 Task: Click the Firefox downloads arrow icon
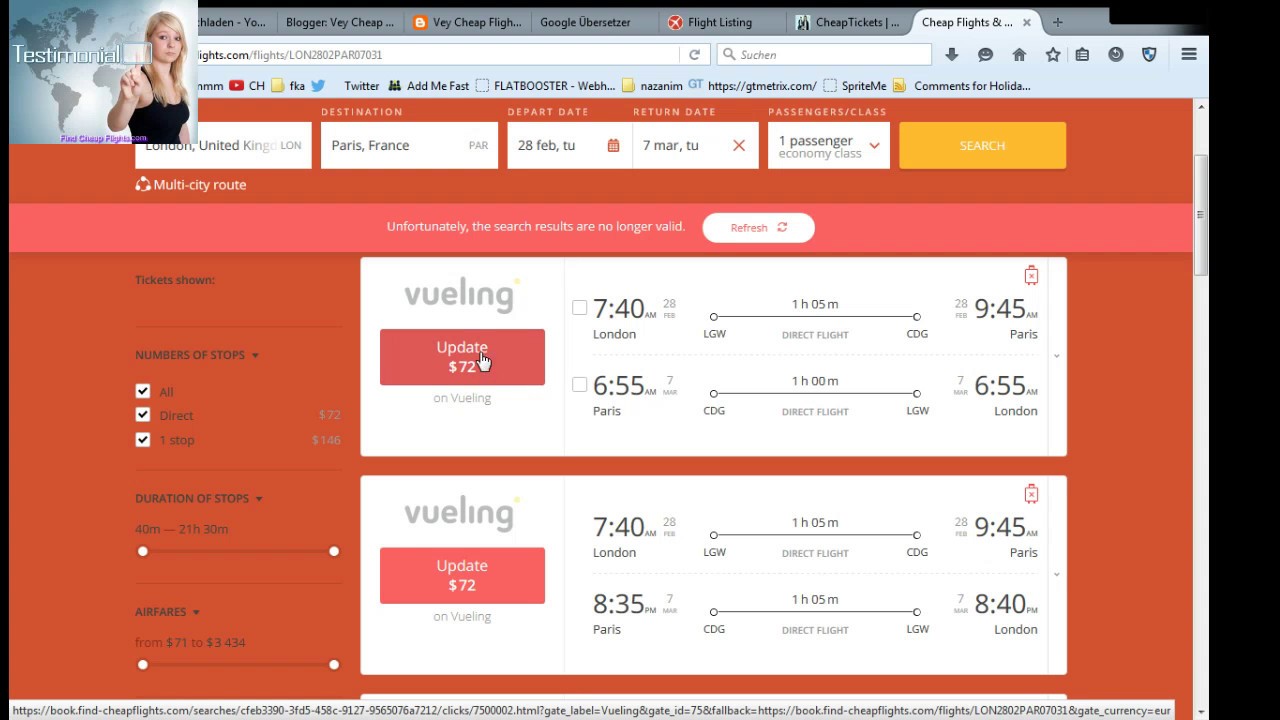(x=951, y=55)
